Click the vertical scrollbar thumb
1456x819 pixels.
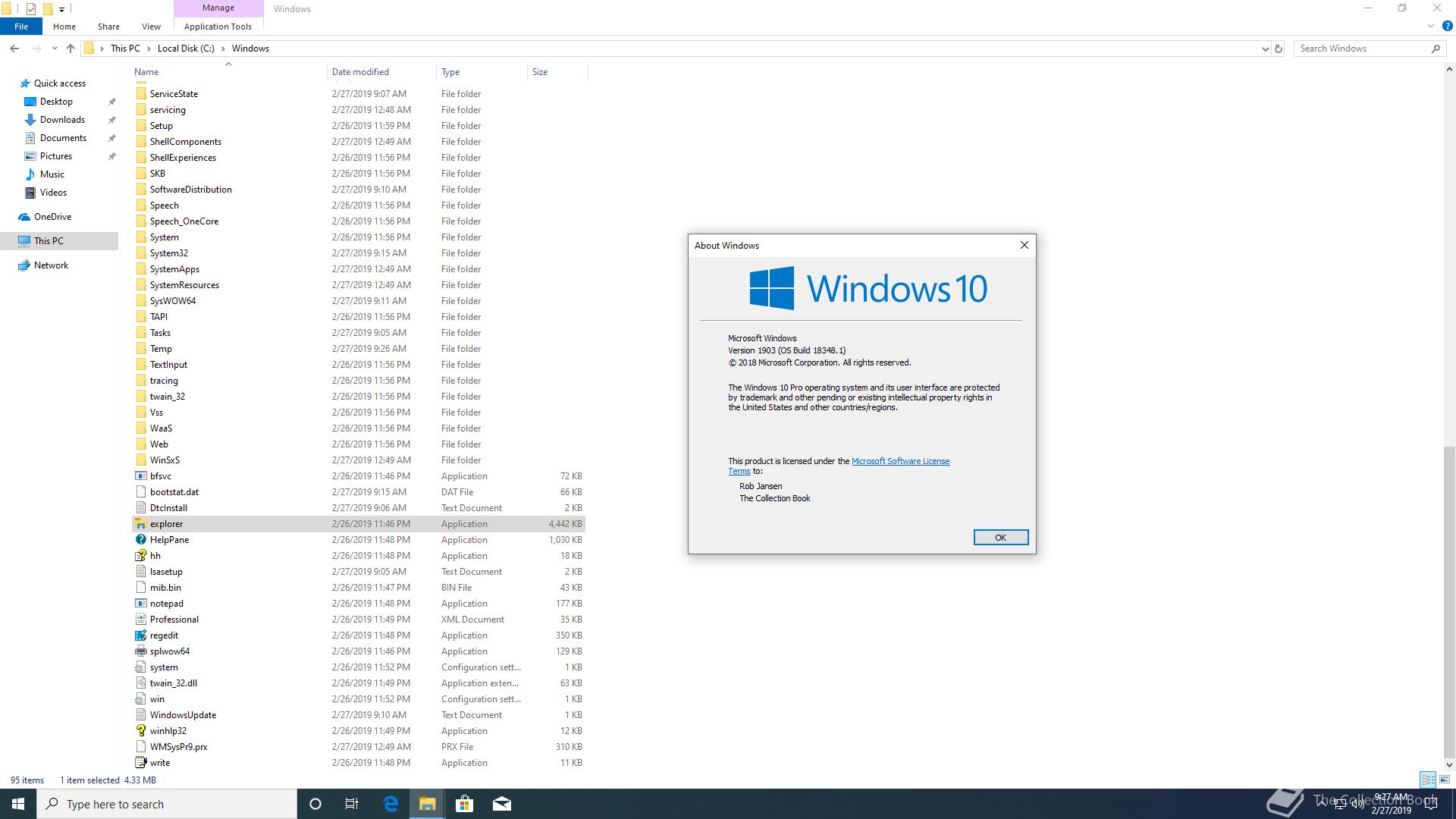[x=1449, y=603]
